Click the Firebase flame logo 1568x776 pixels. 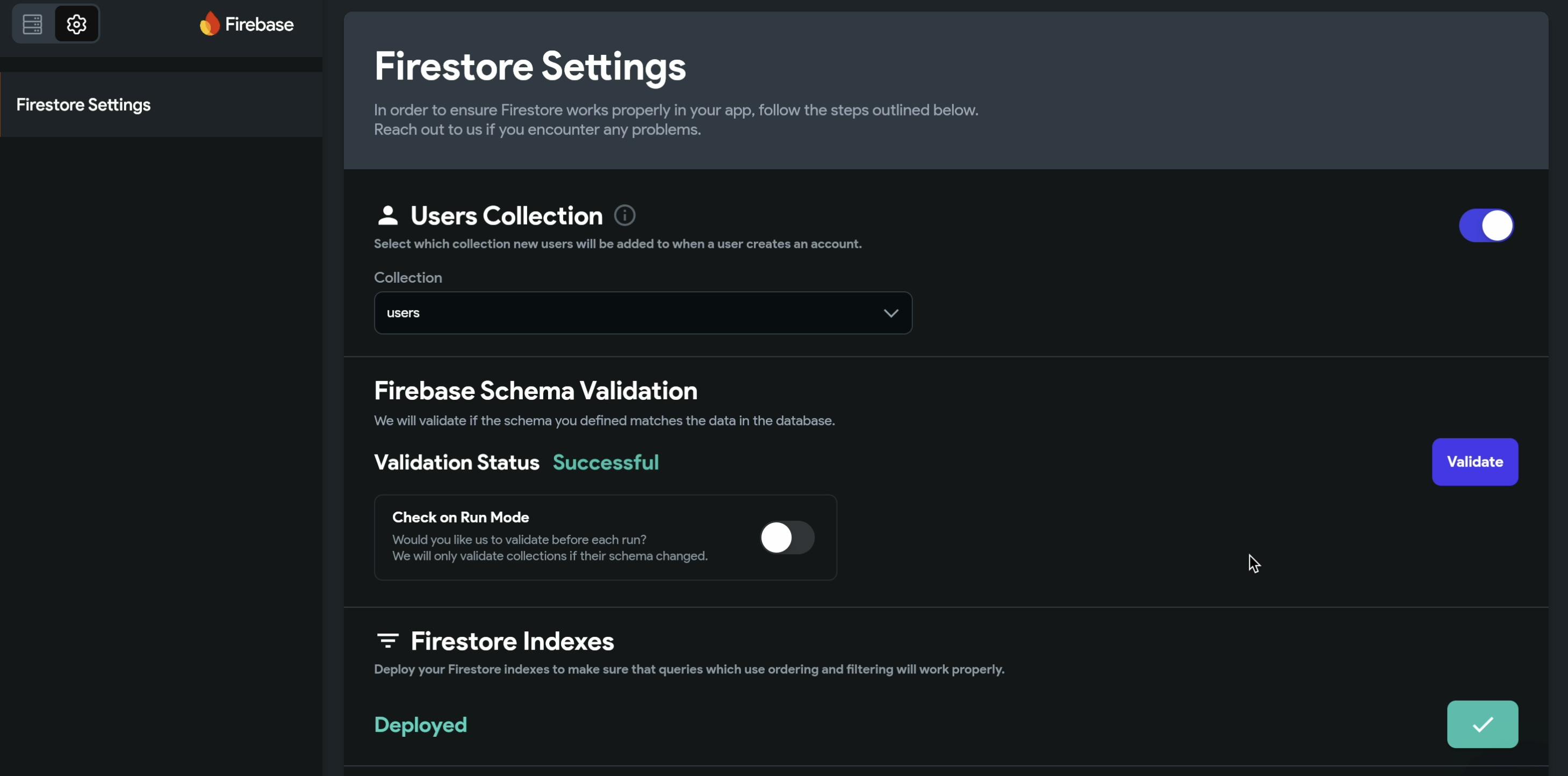tap(210, 24)
